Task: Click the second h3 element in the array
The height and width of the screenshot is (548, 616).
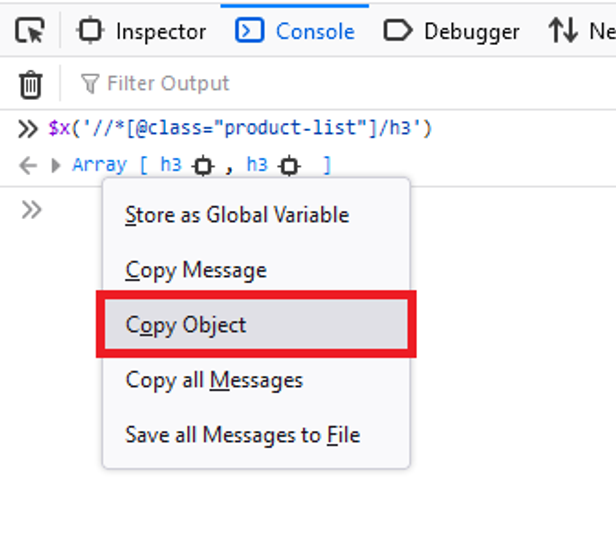Action: 257,165
